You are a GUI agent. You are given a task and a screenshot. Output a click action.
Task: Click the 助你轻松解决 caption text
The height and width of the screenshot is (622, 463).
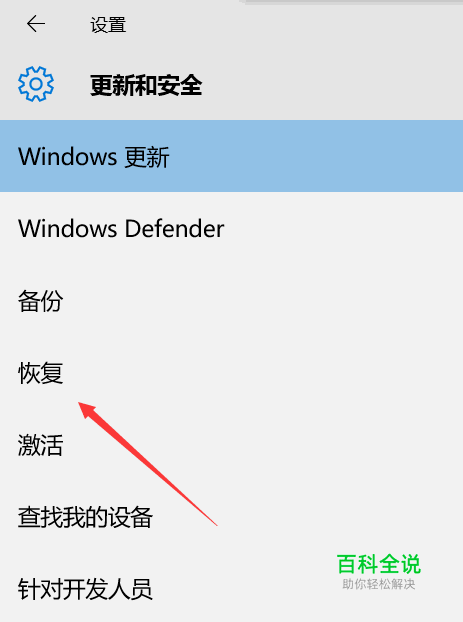tap(378, 584)
